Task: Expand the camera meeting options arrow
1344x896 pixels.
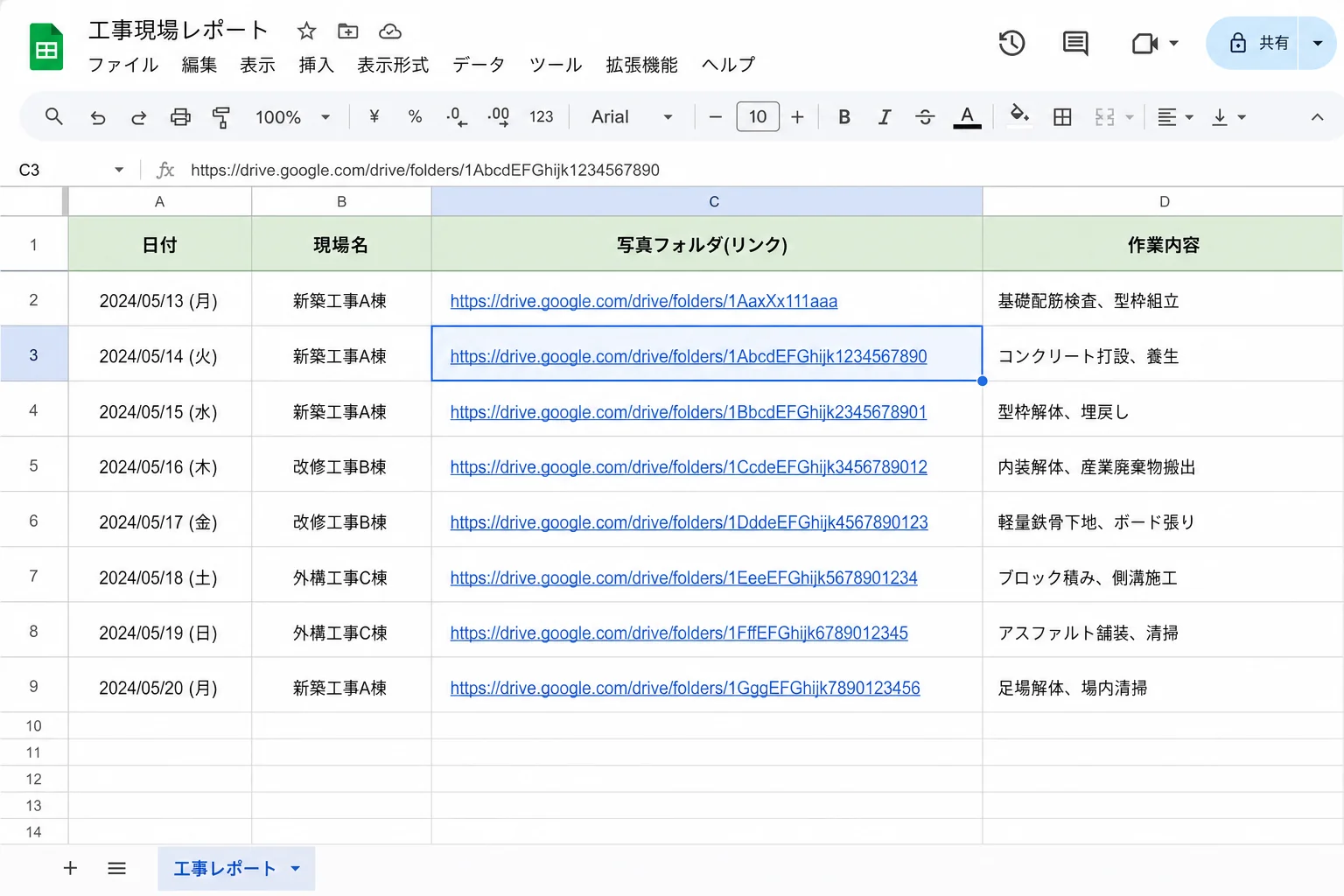Action: (x=1173, y=43)
